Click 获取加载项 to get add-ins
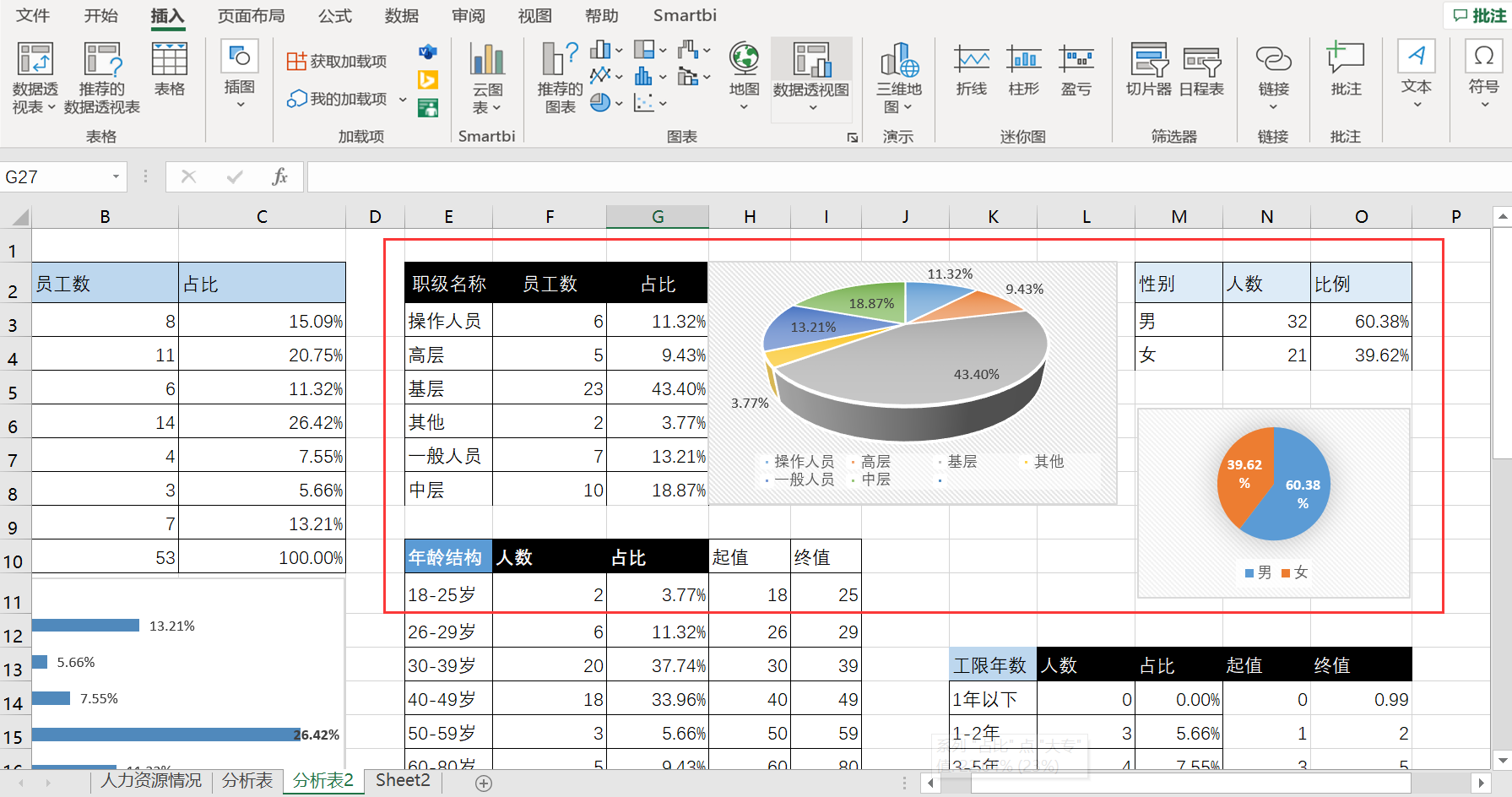This screenshot has height=797, width=1512. point(337,61)
